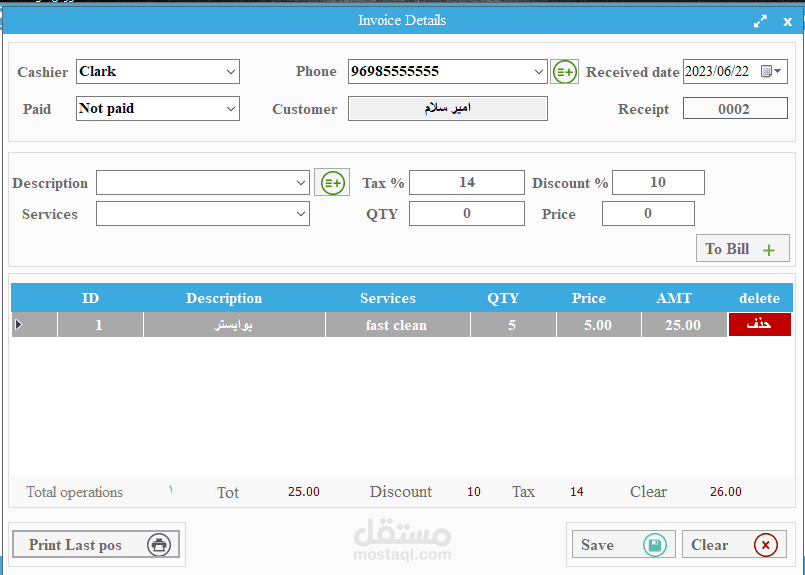Screen dimensions: 805x575
Task: Click the add-customer icon beside Phone
Action: coord(565,72)
